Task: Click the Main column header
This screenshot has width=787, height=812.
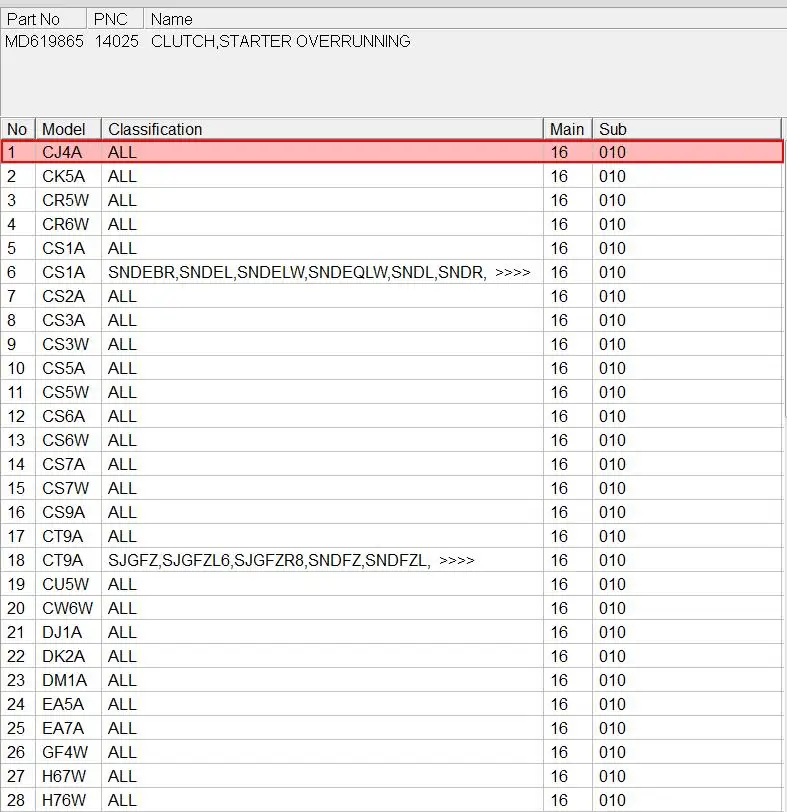Action: [x=567, y=129]
